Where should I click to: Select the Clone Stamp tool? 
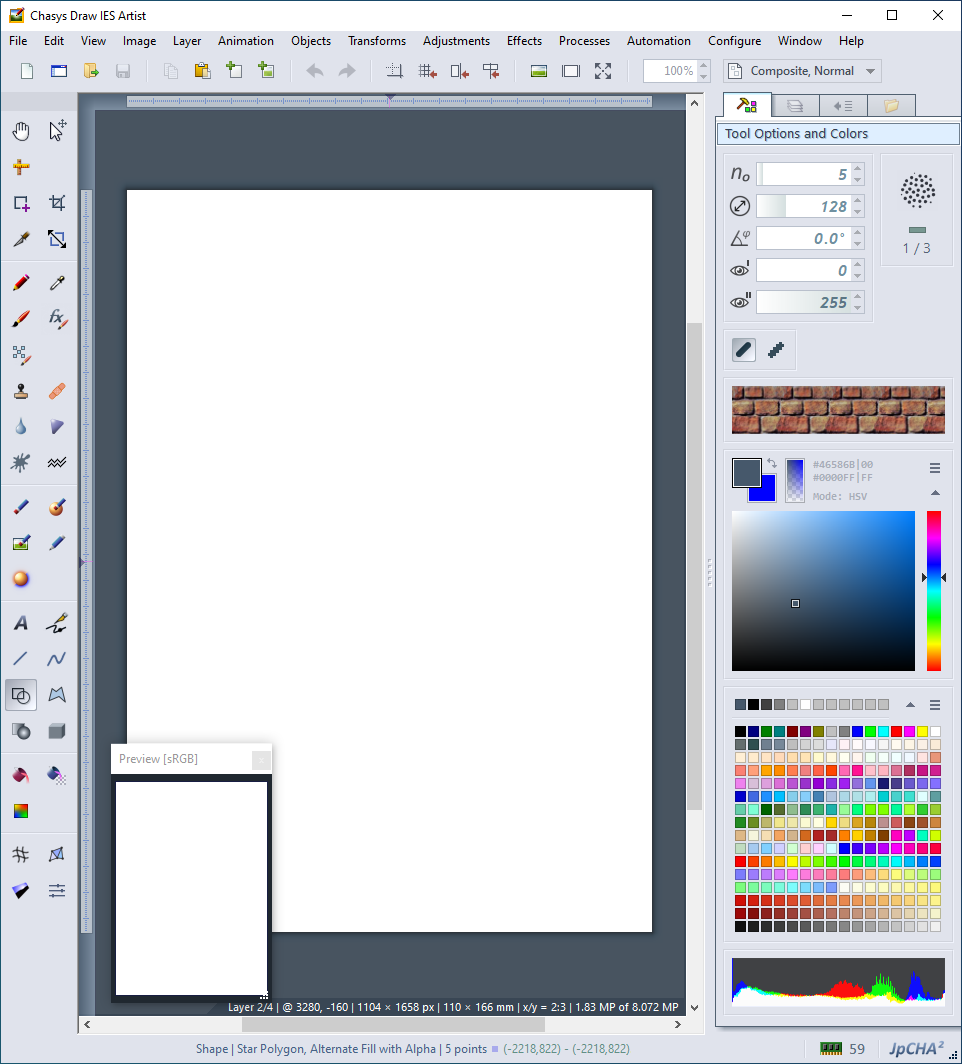click(x=20, y=390)
